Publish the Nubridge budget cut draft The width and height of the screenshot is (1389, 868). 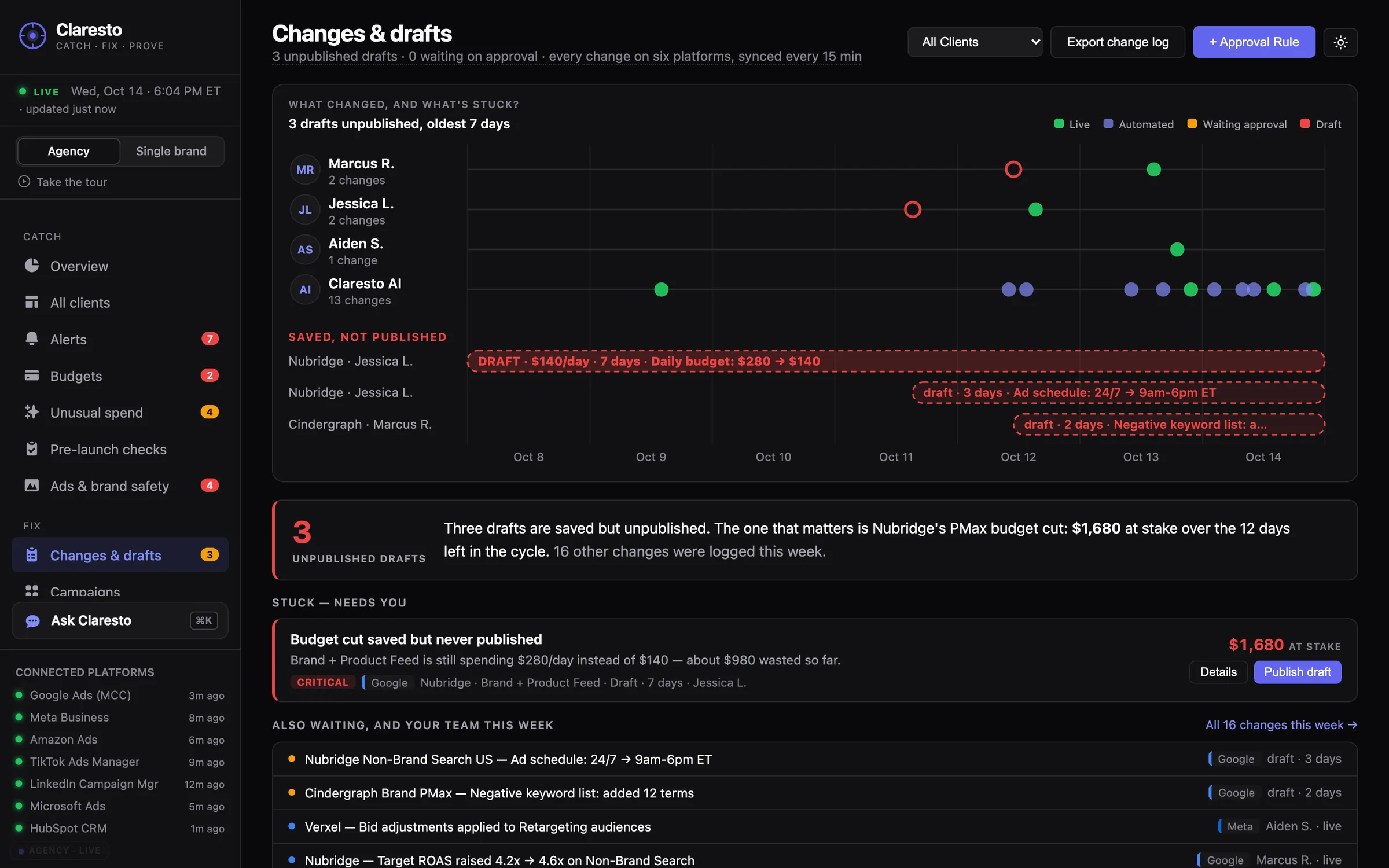tap(1297, 672)
